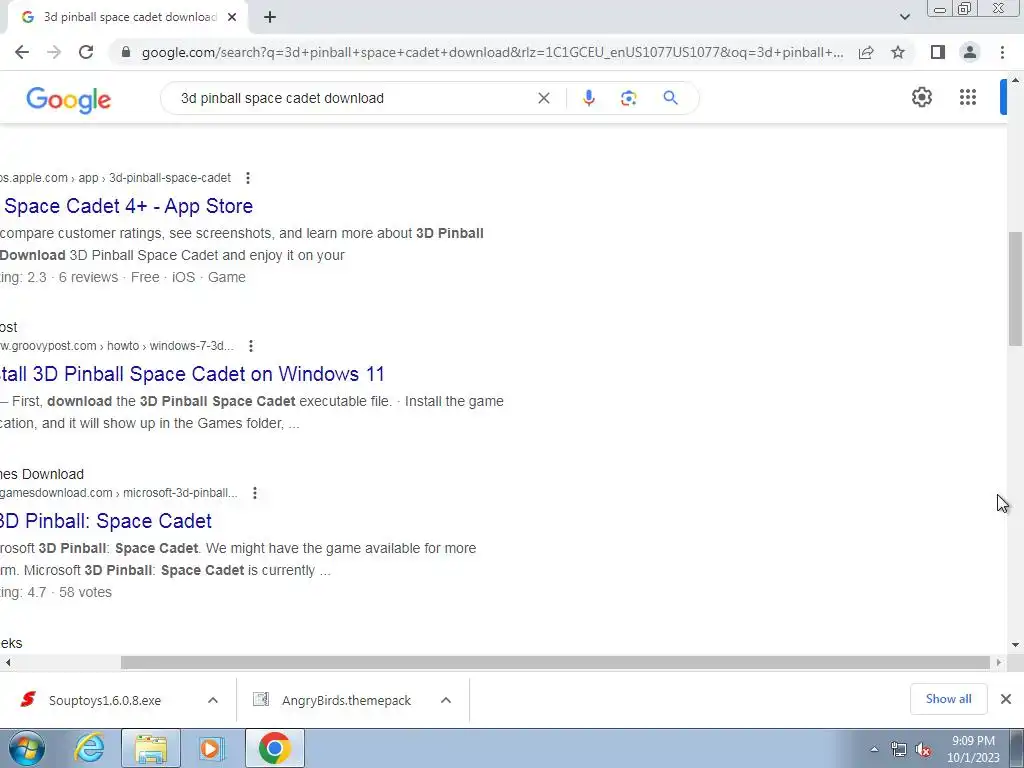
Task: Open a new tab
Action: 270,17
